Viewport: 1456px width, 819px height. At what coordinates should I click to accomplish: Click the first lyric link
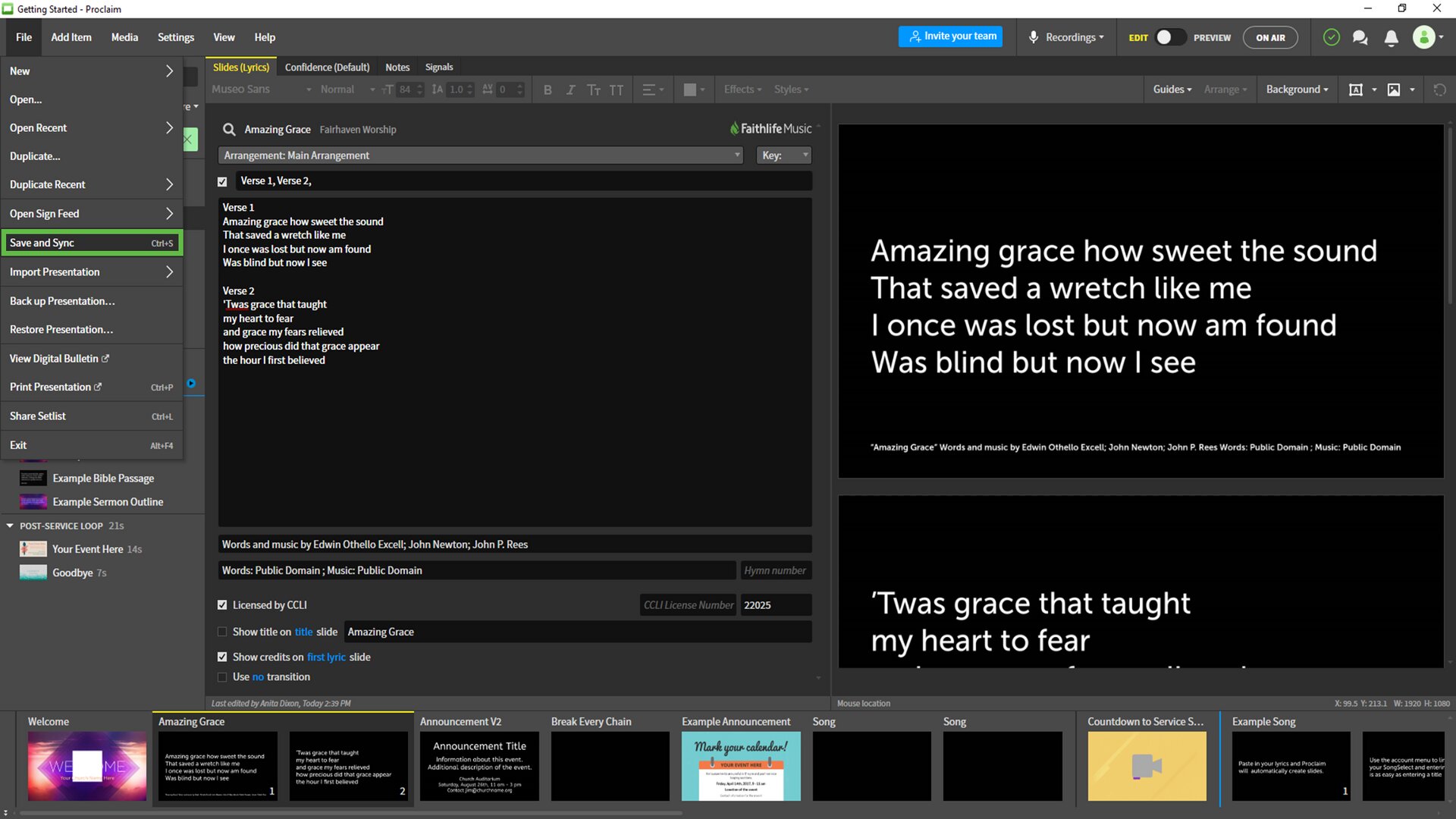326,657
